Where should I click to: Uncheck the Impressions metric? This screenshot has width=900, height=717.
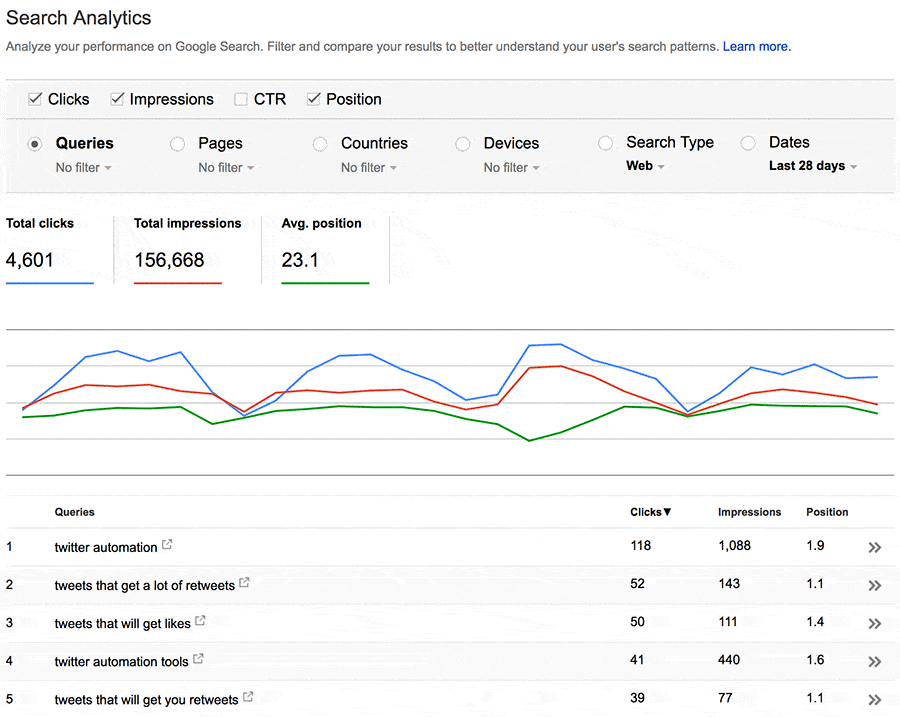(x=117, y=99)
